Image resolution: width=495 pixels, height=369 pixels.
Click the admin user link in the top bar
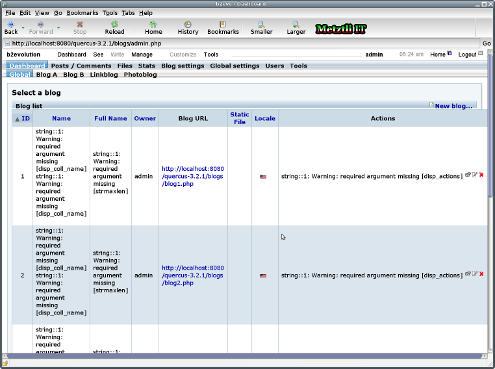click(x=374, y=54)
